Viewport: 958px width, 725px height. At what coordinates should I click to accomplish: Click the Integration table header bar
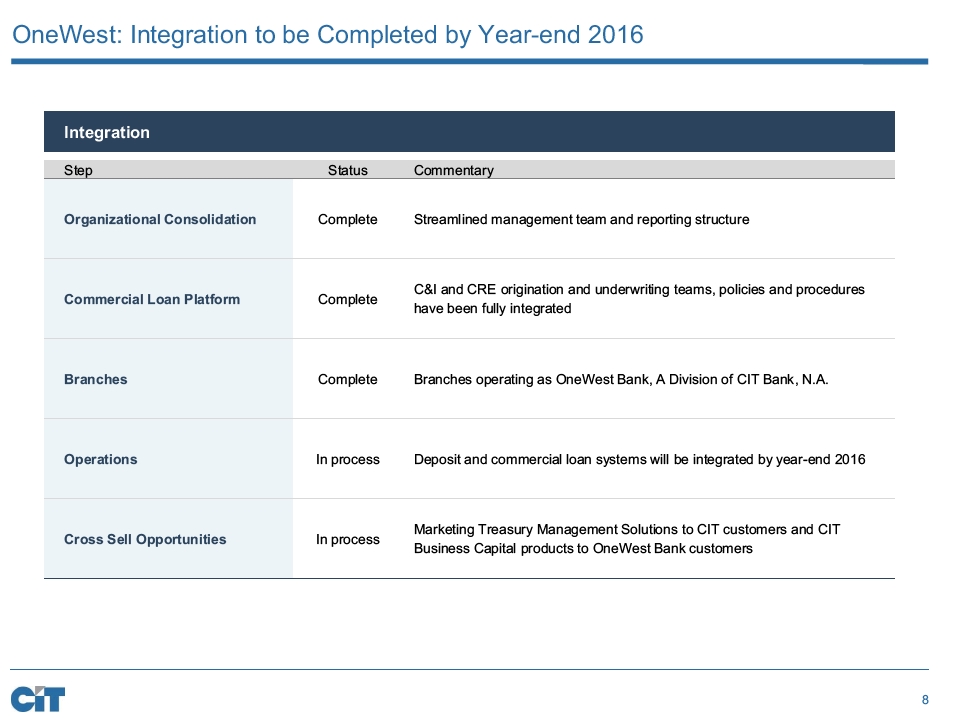(x=468, y=132)
